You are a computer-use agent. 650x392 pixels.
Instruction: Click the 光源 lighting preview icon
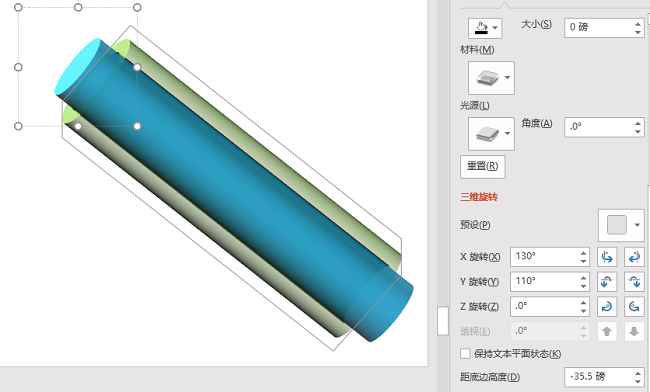(x=487, y=133)
